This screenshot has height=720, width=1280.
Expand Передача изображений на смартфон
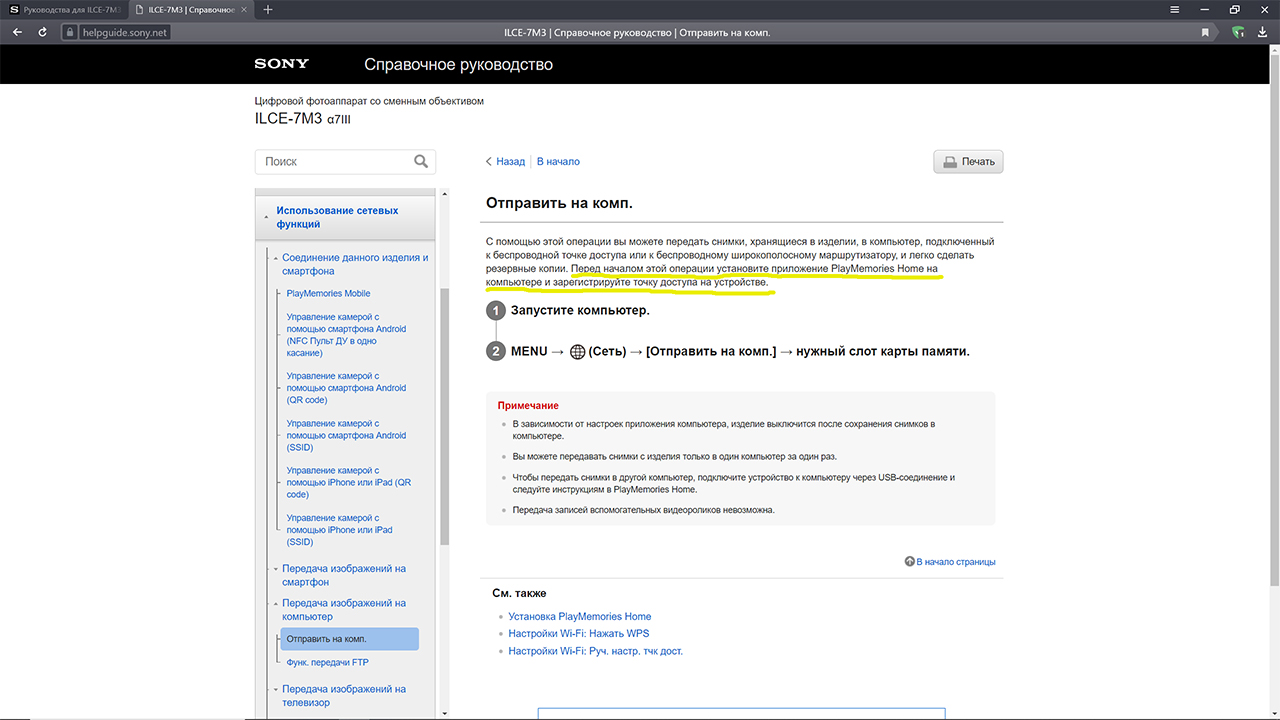pyautogui.click(x=344, y=575)
